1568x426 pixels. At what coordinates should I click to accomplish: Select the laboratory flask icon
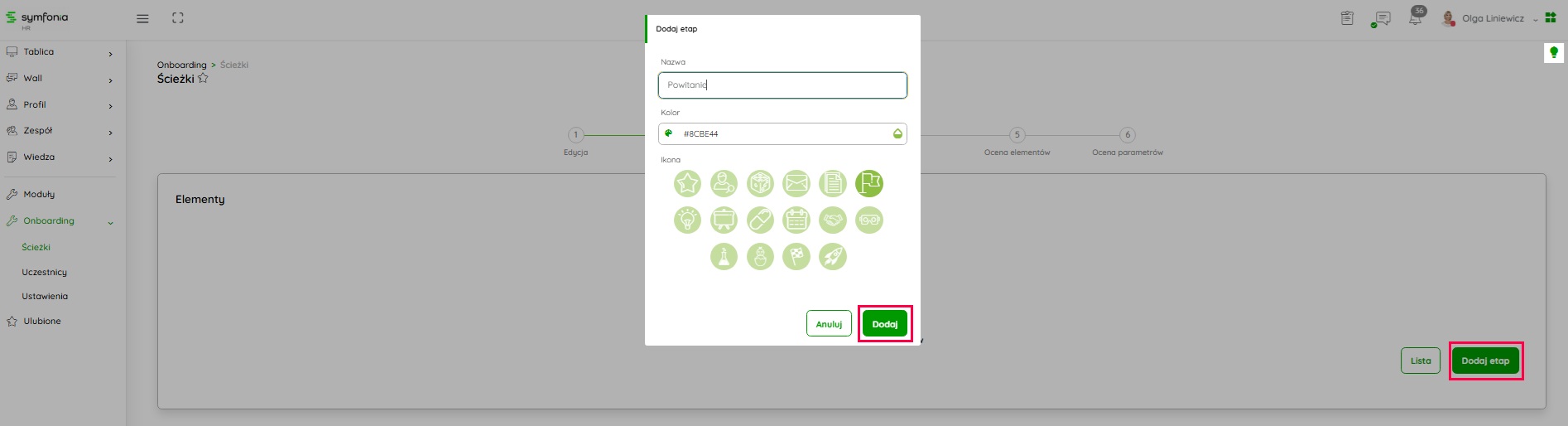(x=724, y=257)
